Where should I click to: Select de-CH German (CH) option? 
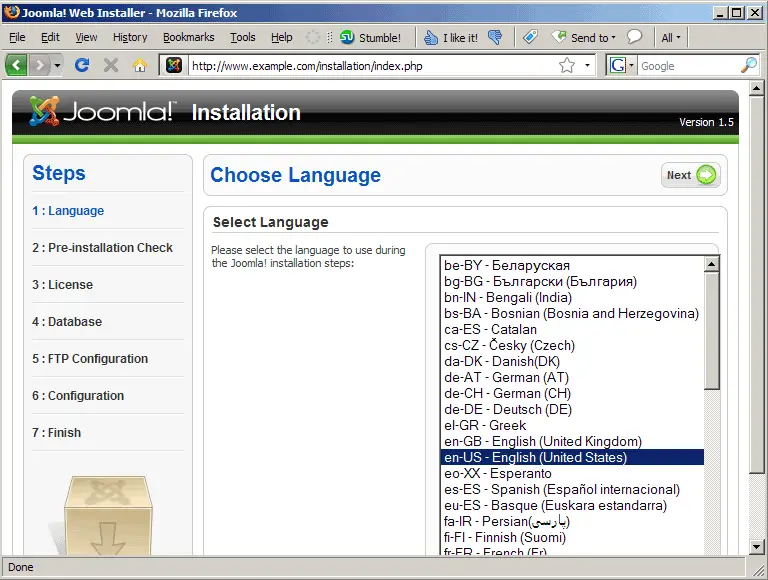coord(572,393)
